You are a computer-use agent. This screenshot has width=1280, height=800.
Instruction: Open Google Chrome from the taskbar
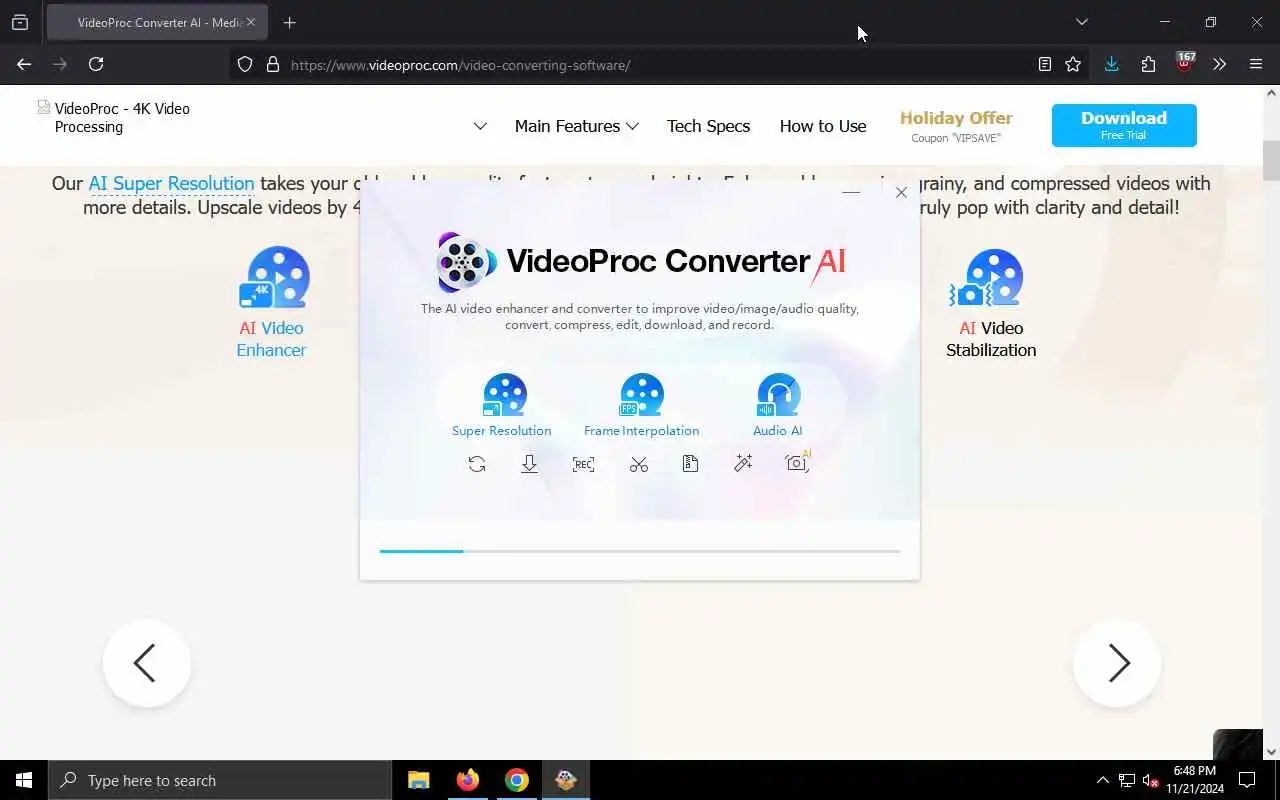[517, 780]
